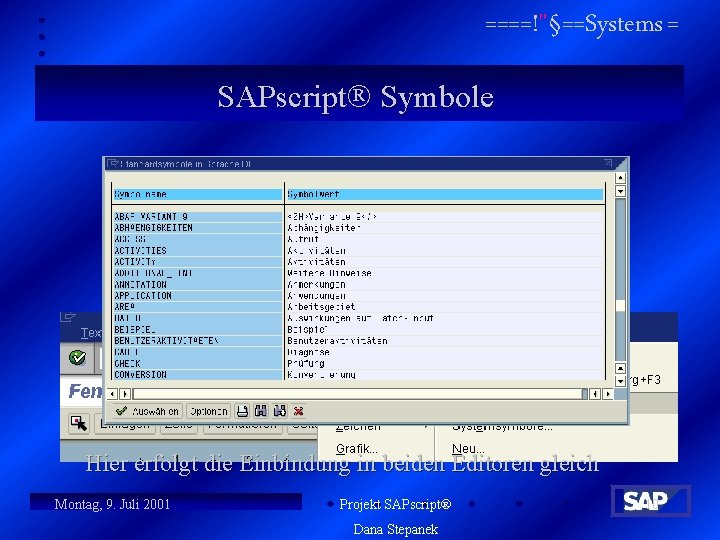
Task: Click the dialog title bar menu icon
Action: pos(112,163)
